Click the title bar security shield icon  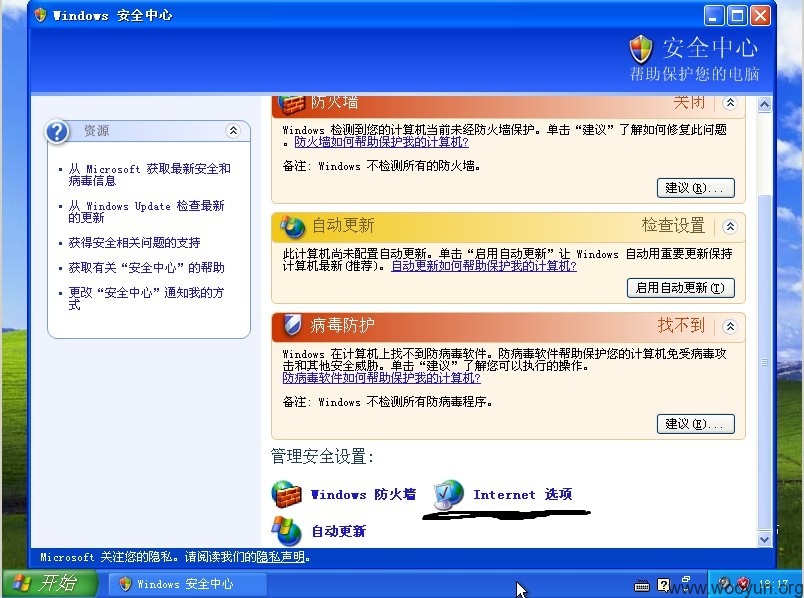pos(40,15)
